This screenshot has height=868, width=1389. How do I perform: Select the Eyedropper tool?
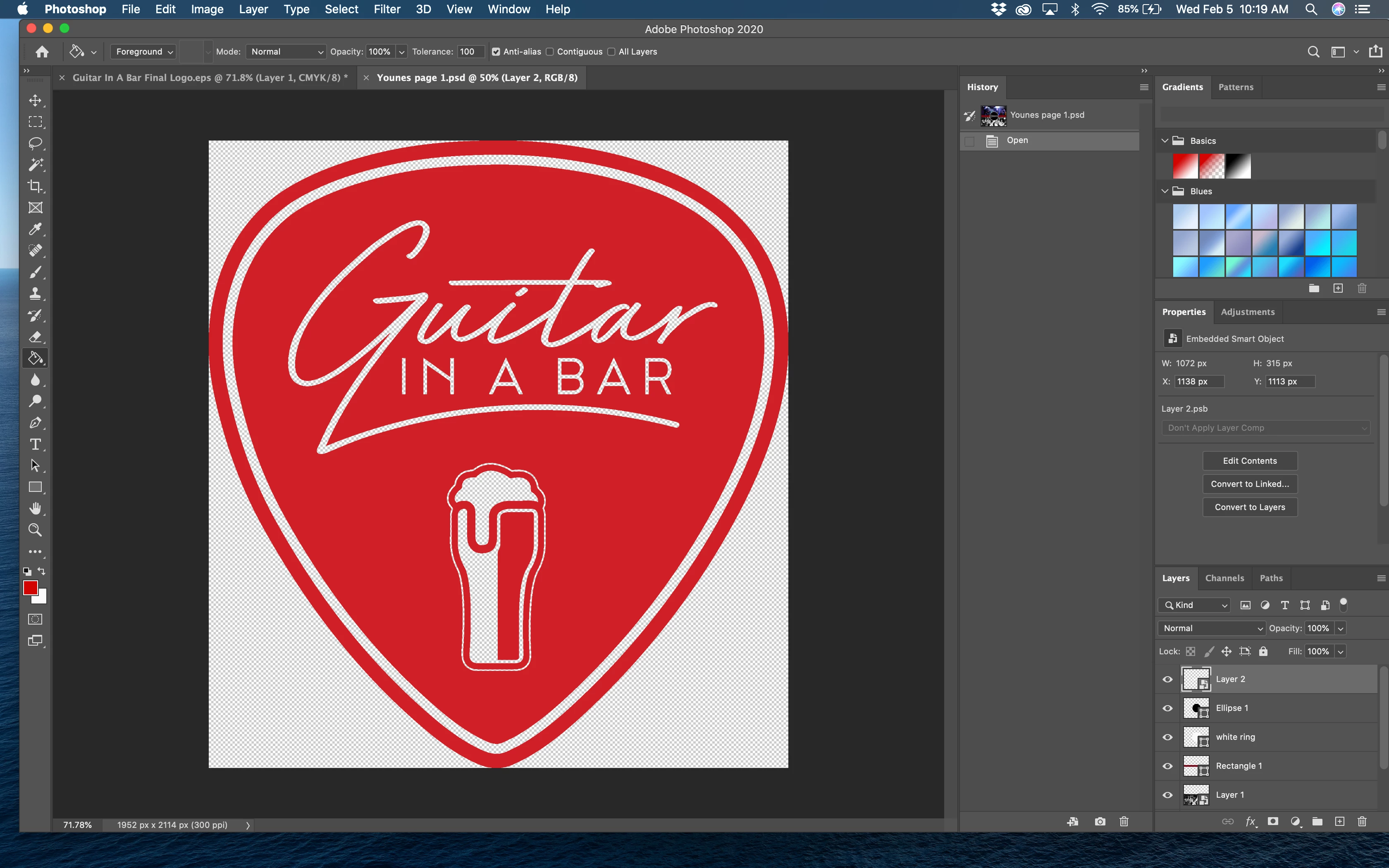tap(36, 229)
